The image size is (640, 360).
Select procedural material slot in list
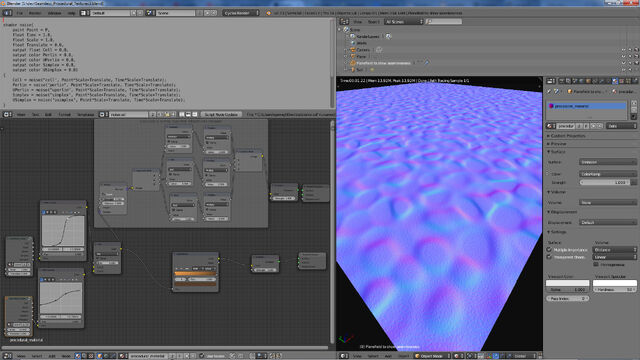pyautogui.click(x=586, y=106)
